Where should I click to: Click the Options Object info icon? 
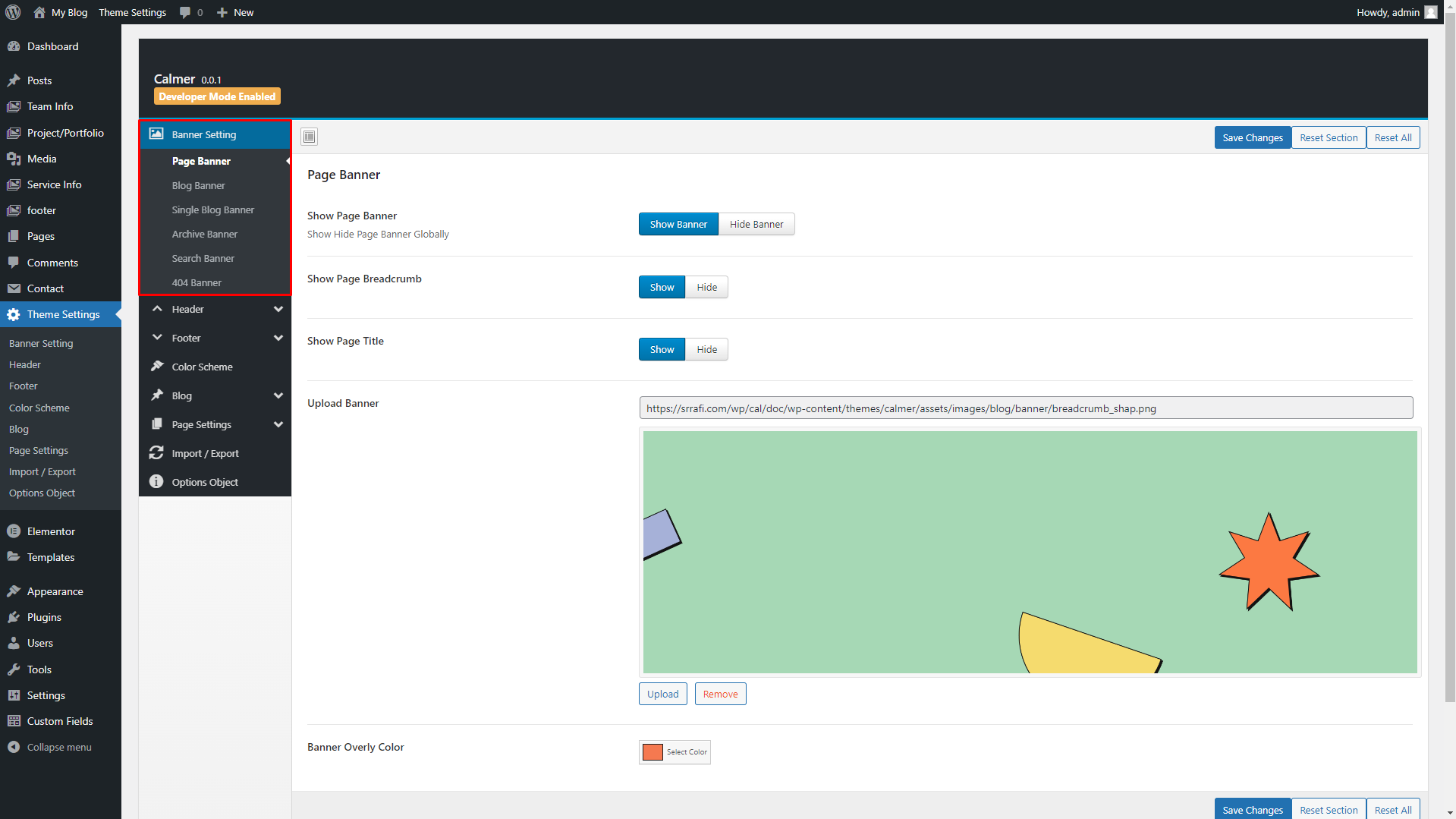click(156, 482)
